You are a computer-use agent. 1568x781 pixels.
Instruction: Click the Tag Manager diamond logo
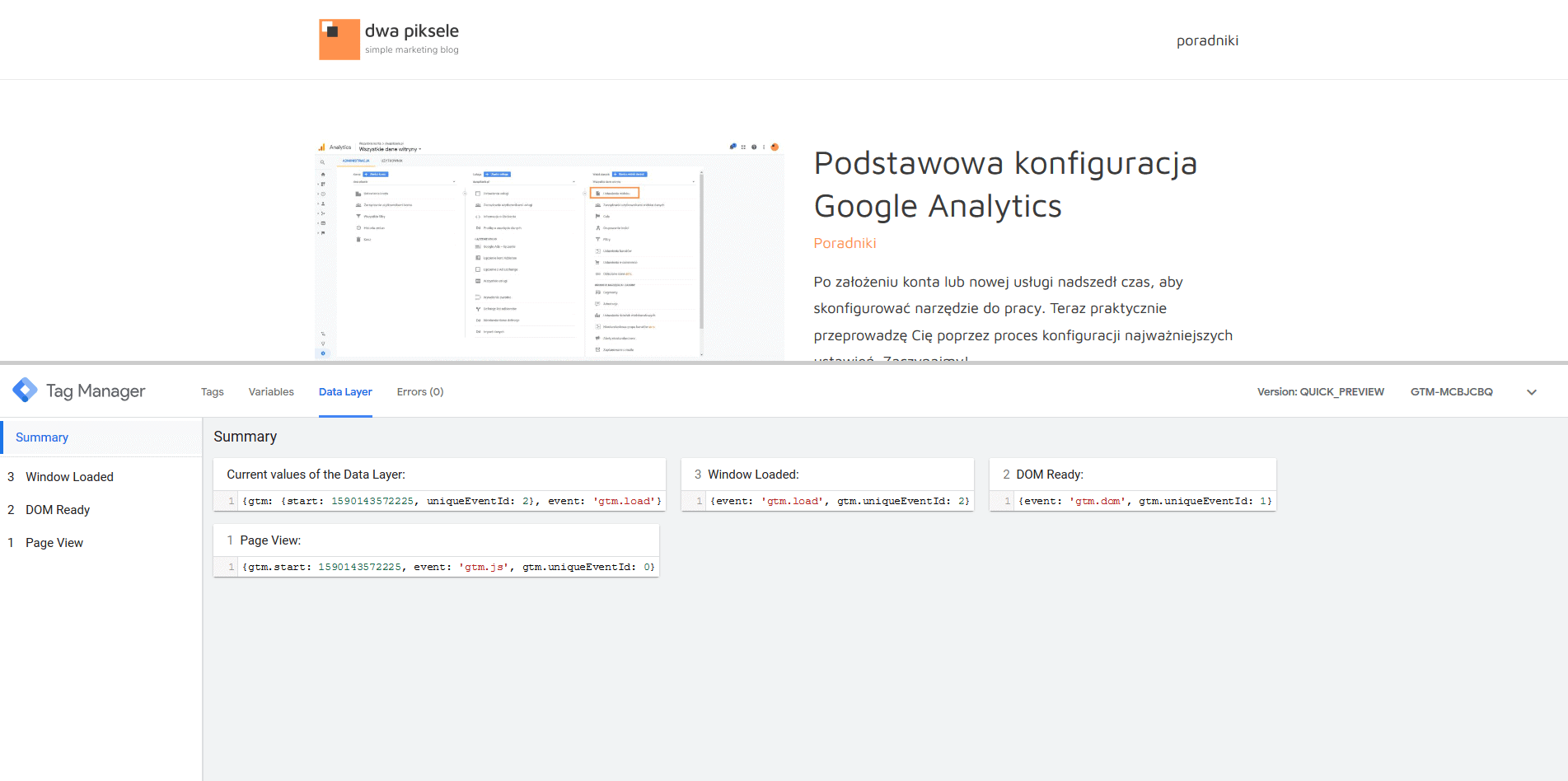(x=25, y=390)
